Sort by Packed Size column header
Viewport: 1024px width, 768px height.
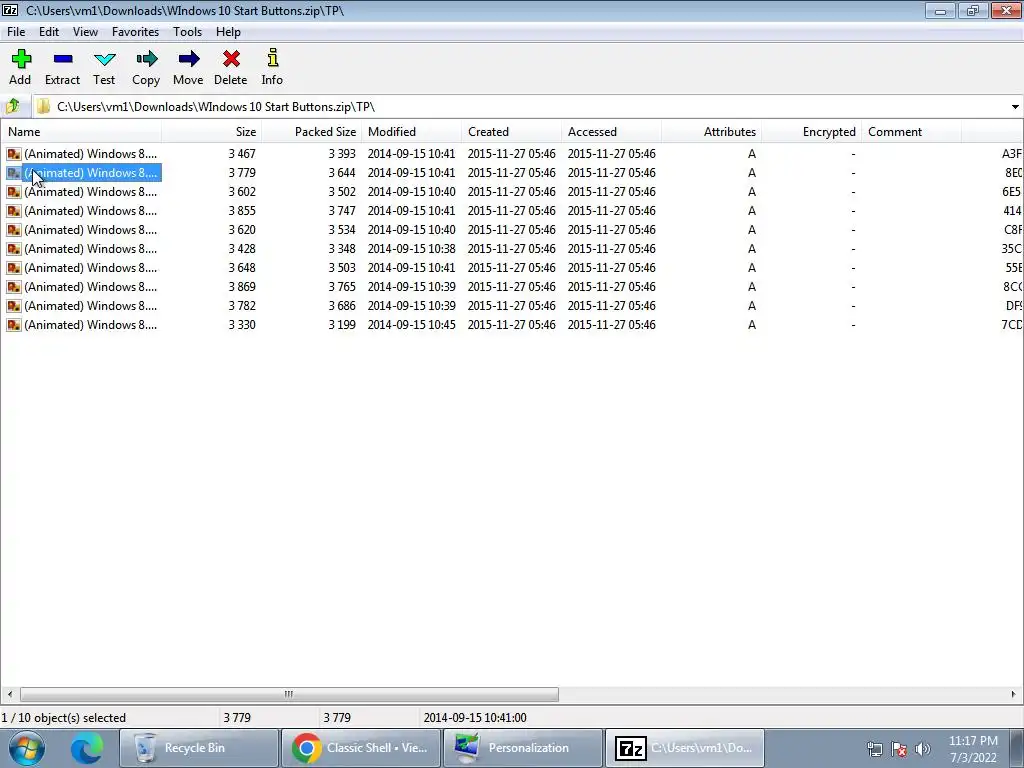point(312,131)
